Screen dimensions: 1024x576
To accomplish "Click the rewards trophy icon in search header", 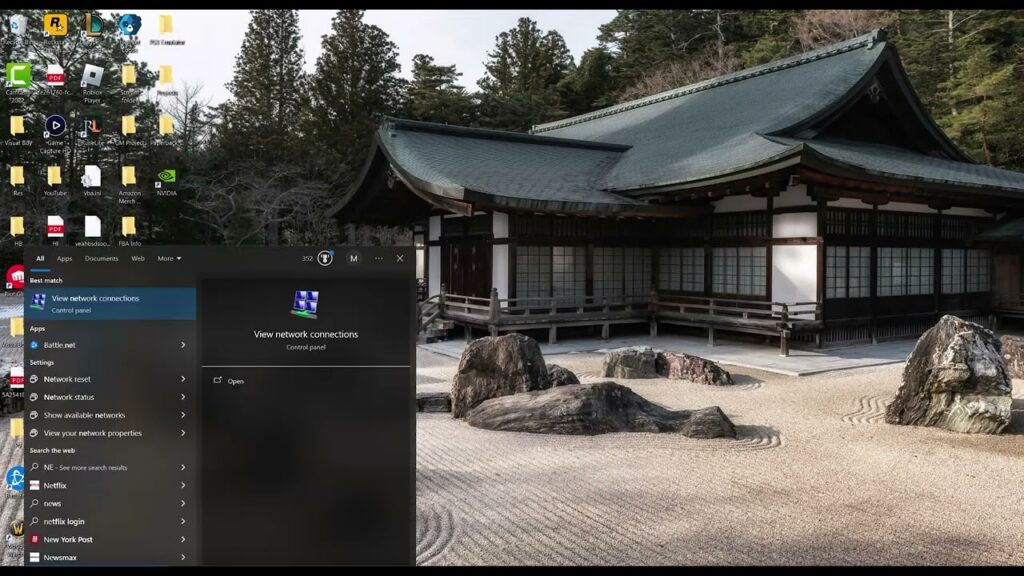I will [325, 259].
